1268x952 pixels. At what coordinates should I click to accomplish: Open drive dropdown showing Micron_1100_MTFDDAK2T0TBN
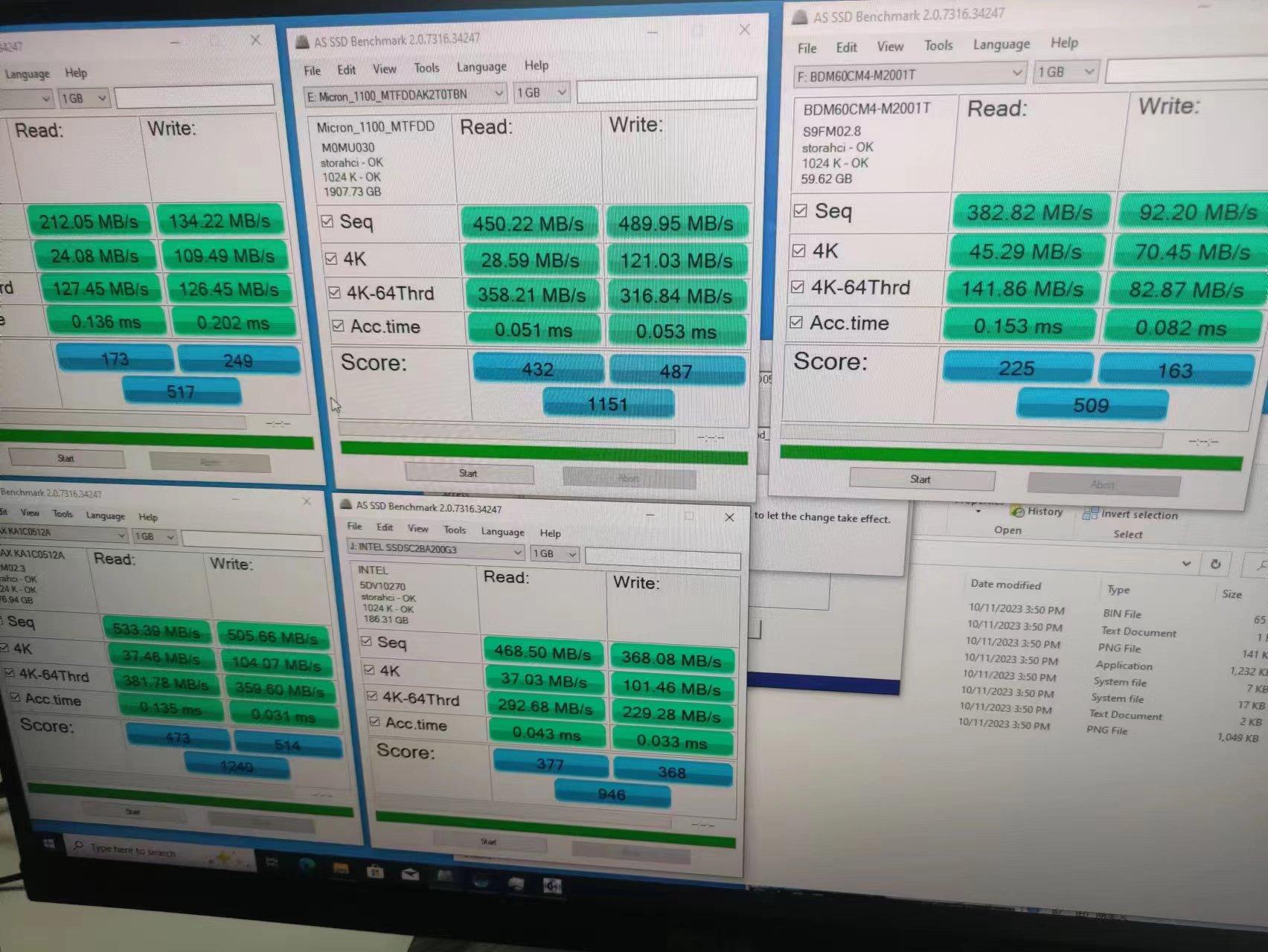(406, 95)
